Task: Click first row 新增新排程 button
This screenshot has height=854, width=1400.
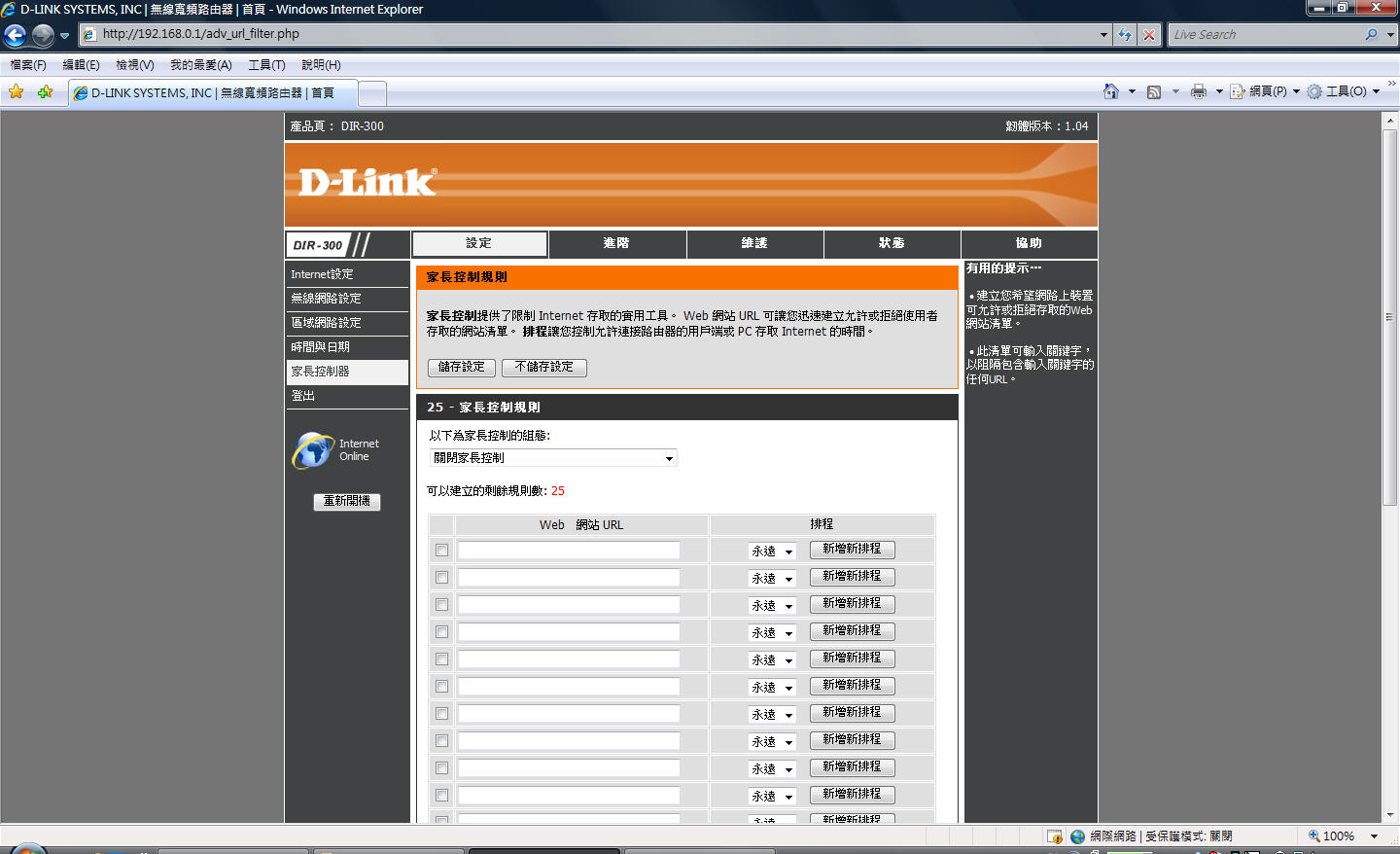Action: (x=853, y=550)
